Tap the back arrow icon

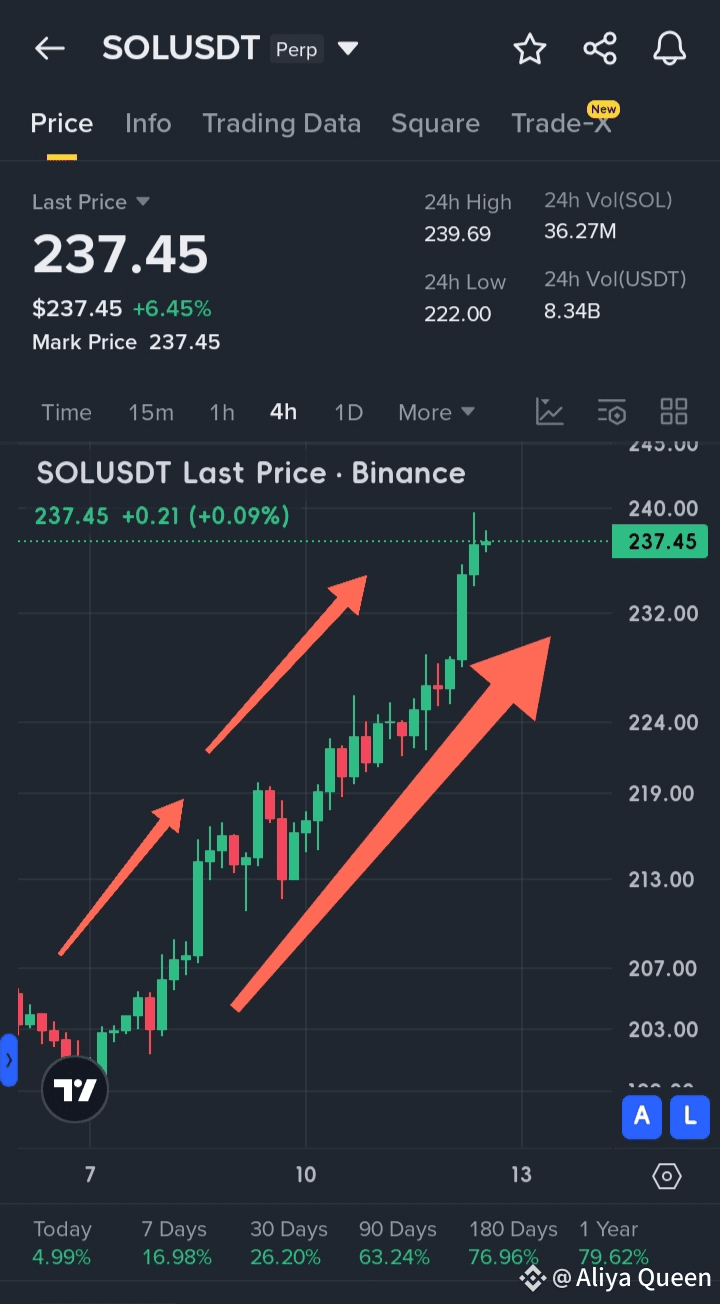(49, 48)
